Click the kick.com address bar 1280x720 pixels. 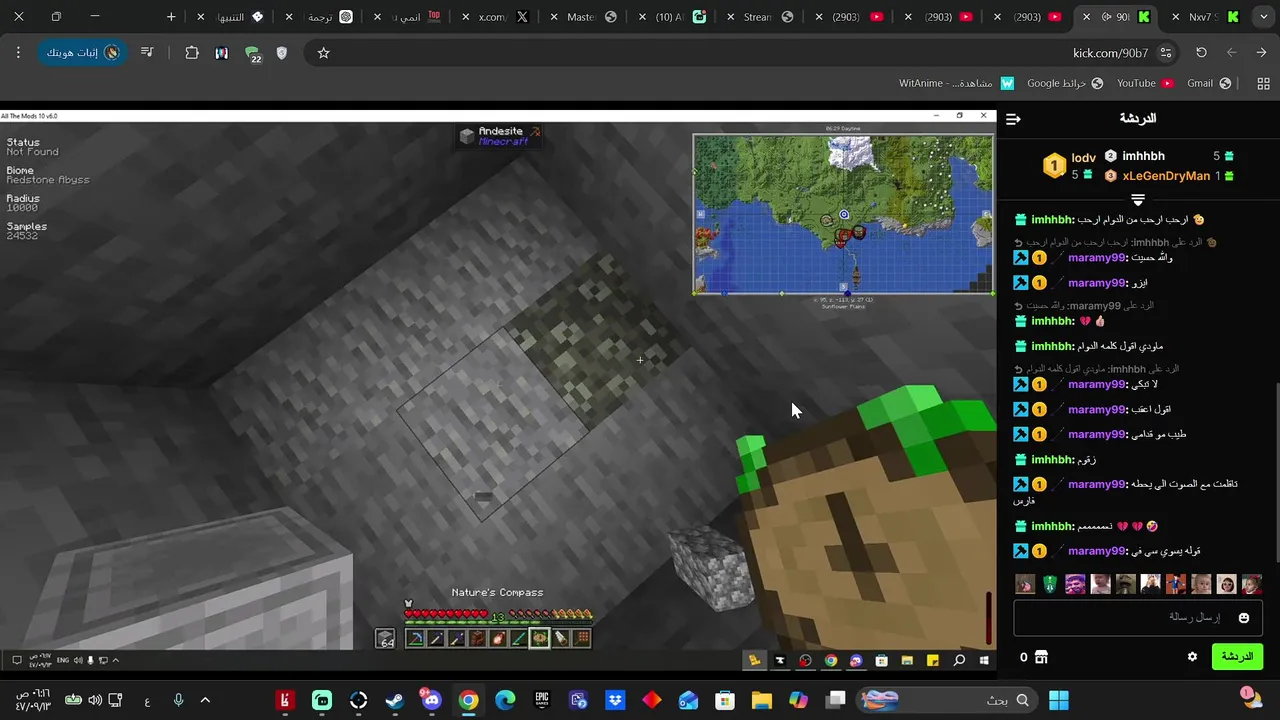point(740,53)
